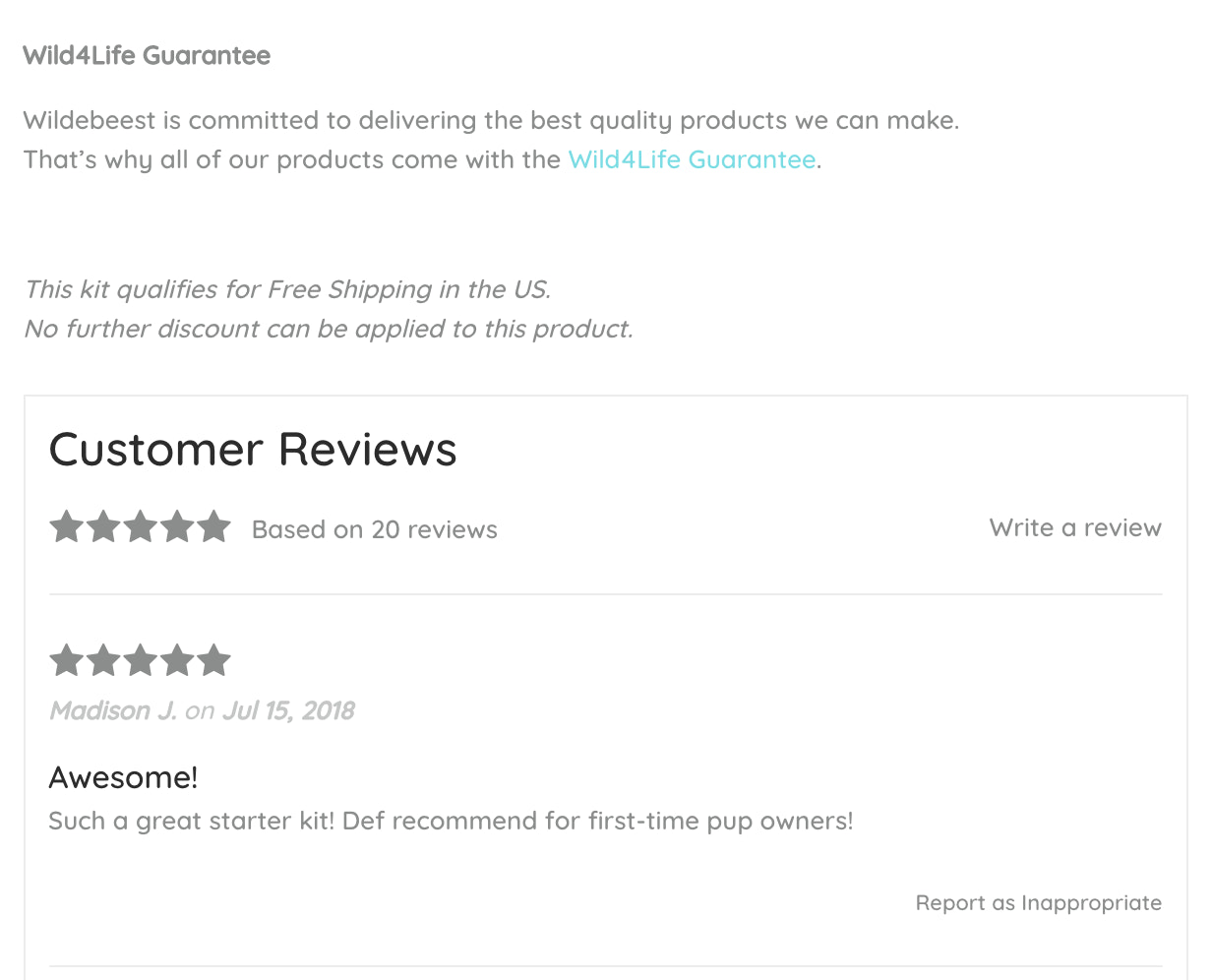Select the free shipping notice text

[x=287, y=289]
